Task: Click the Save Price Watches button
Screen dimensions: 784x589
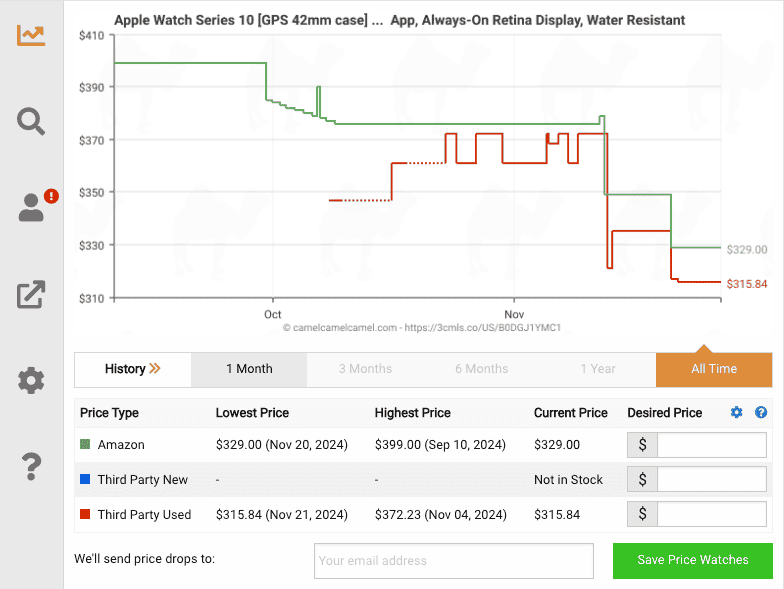Action: 692,560
